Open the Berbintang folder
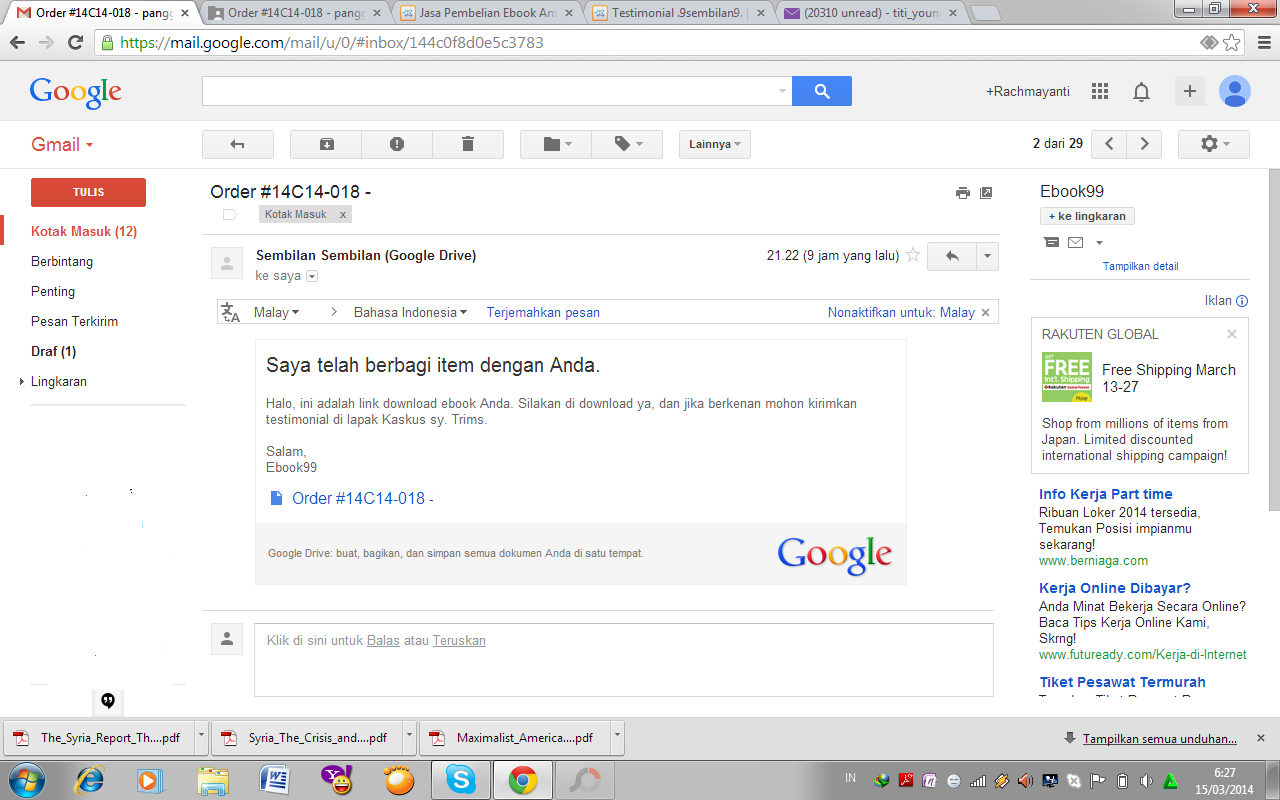Viewport: 1280px width, 800px height. tap(62, 261)
